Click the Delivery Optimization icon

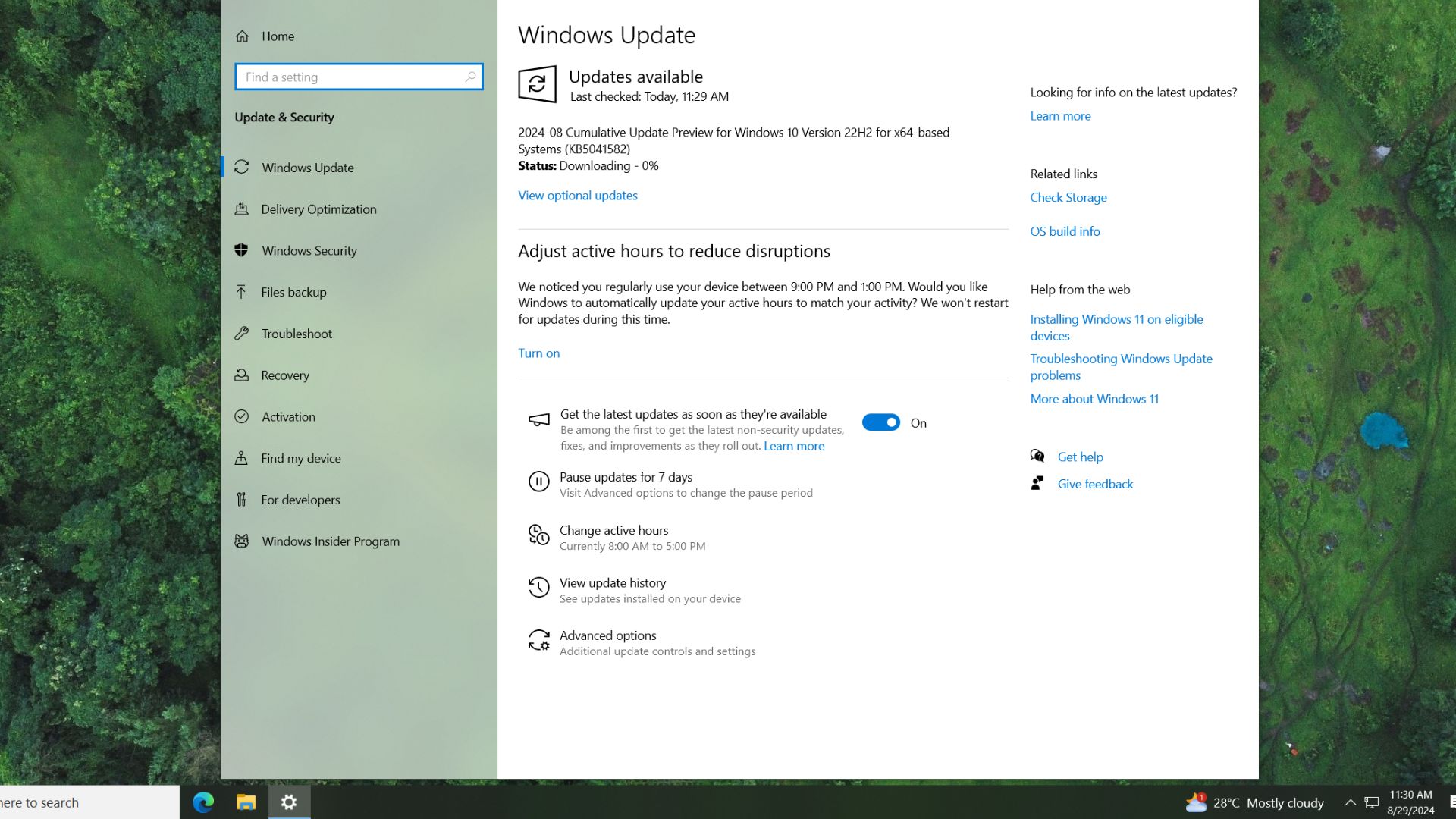pyautogui.click(x=242, y=209)
